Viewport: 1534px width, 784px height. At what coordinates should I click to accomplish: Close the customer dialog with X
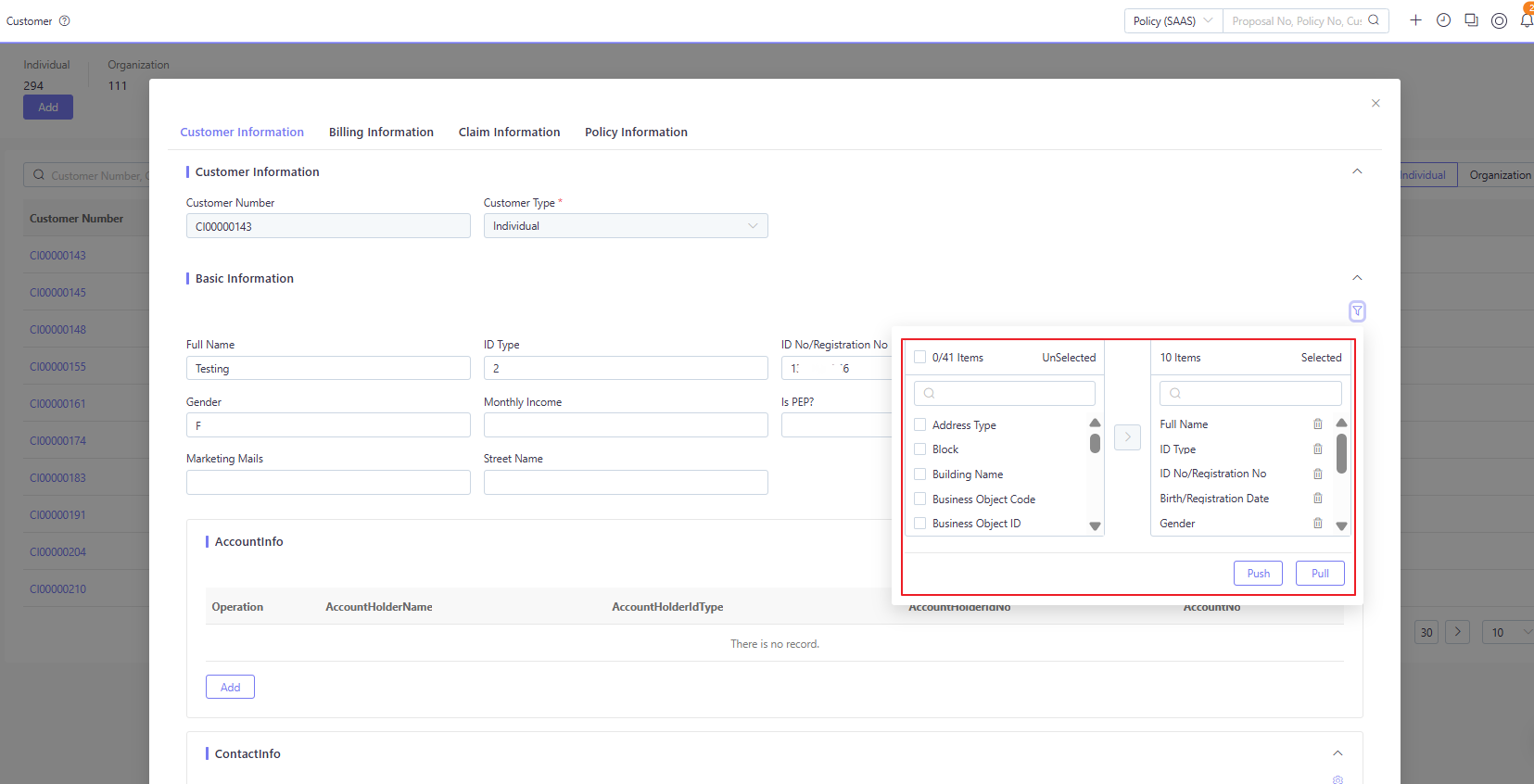tap(1376, 103)
